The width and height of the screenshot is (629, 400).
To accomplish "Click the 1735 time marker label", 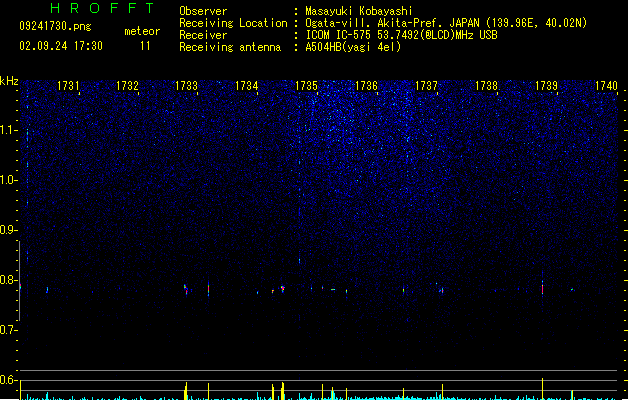I will [x=306, y=86].
